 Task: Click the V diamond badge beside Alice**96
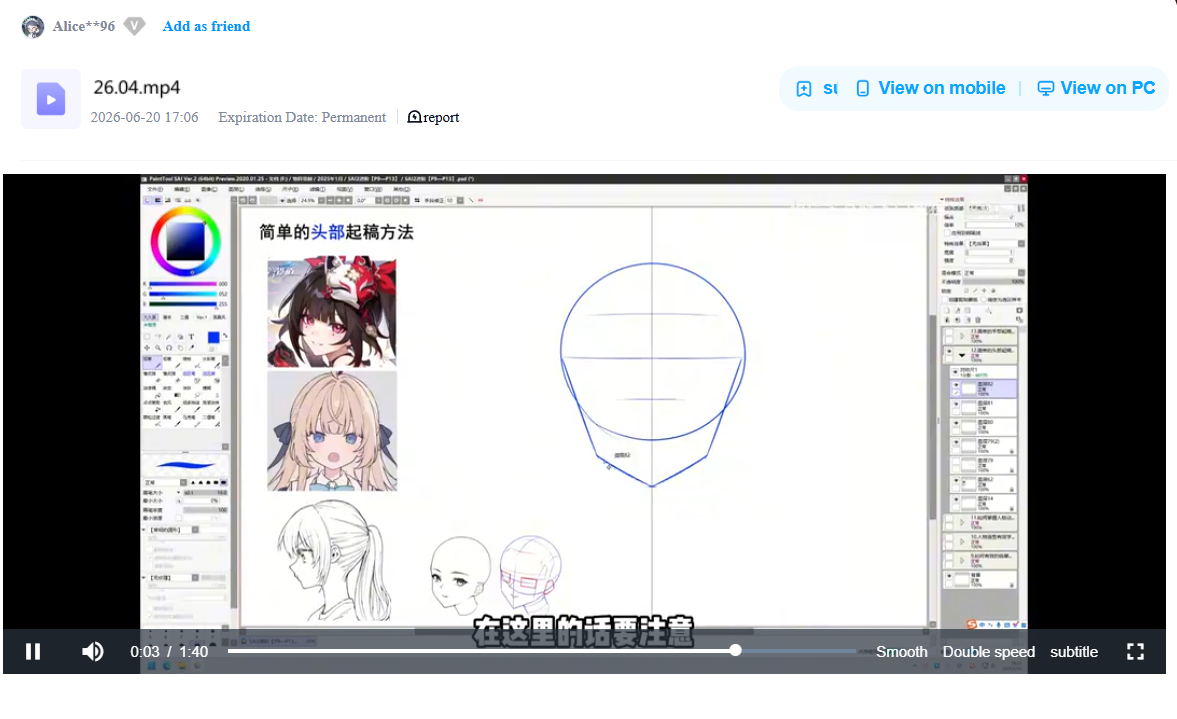(134, 26)
